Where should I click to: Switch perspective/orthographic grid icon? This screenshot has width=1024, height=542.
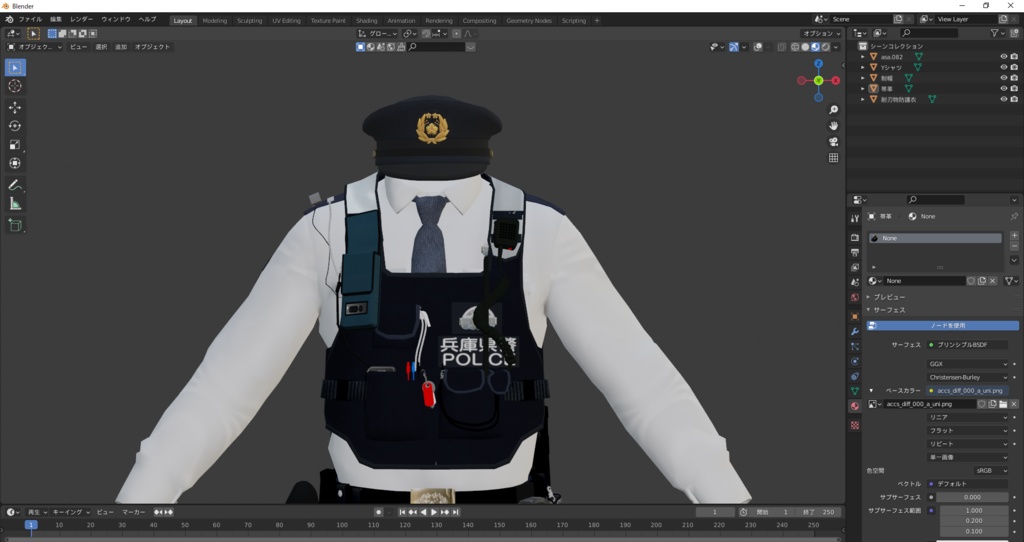tap(833, 157)
